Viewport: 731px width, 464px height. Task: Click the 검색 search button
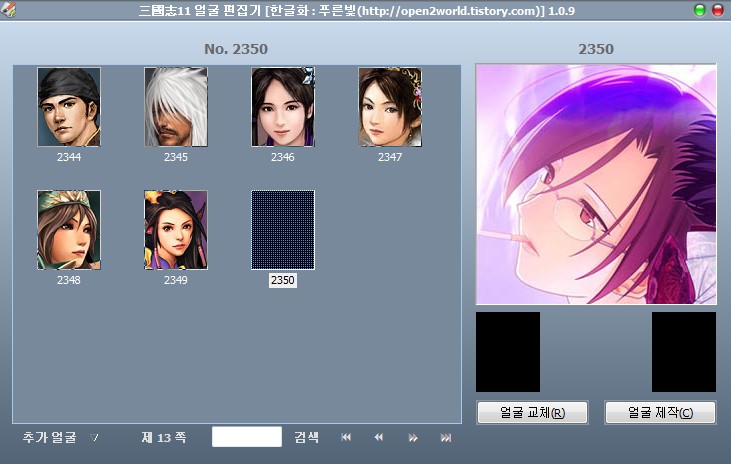point(306,437)
